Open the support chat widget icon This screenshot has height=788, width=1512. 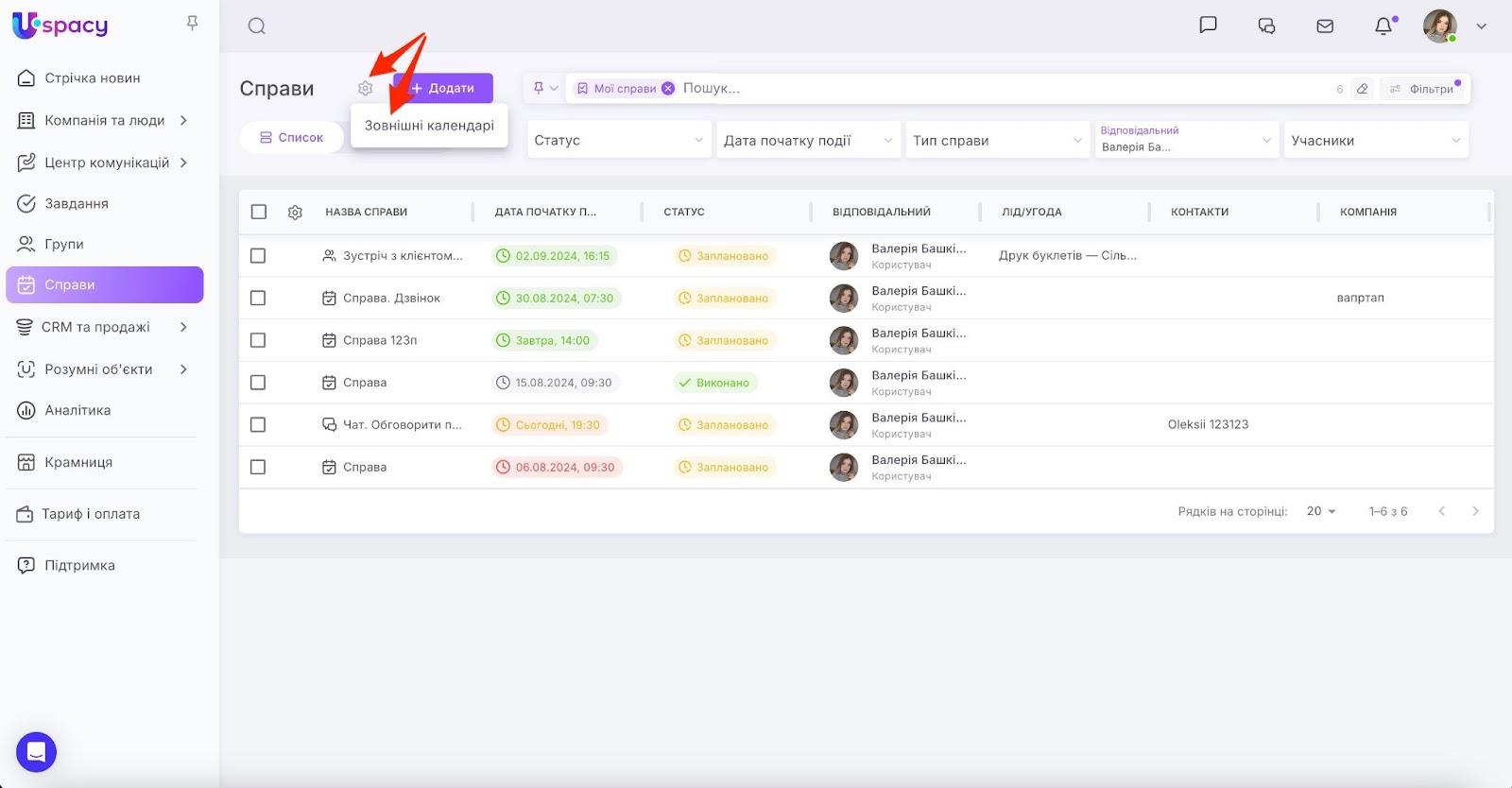pos(36,752)
